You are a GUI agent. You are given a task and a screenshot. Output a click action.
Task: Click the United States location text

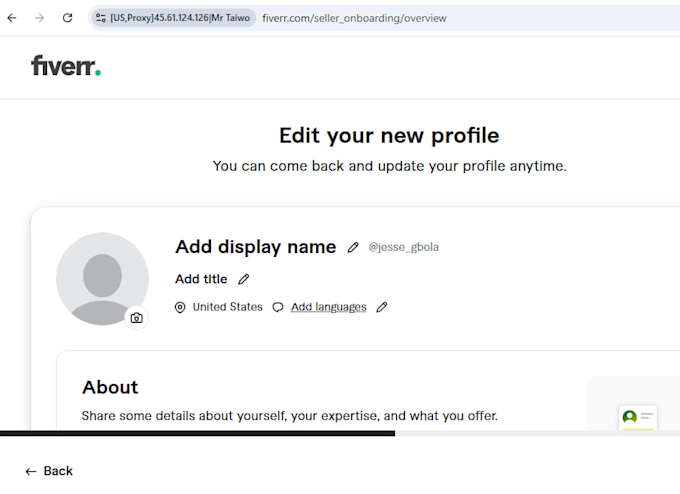point(228,307)
